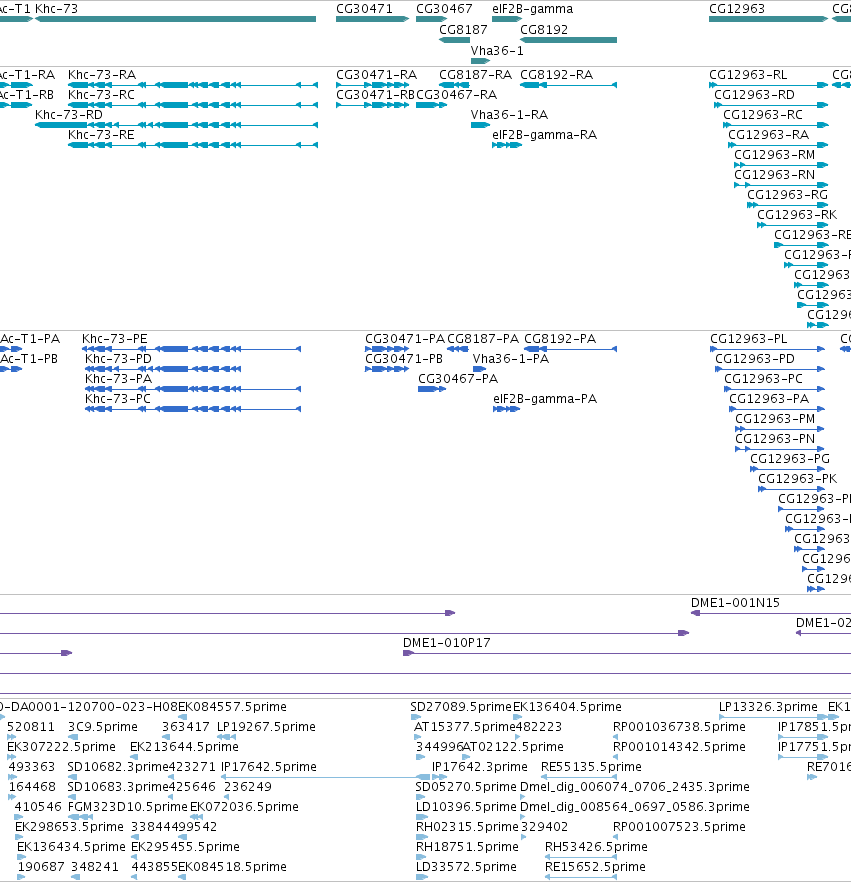Click the CG12963-RK transcript label
The width and height of the screenshot is (851, 882).
[797, 215]
